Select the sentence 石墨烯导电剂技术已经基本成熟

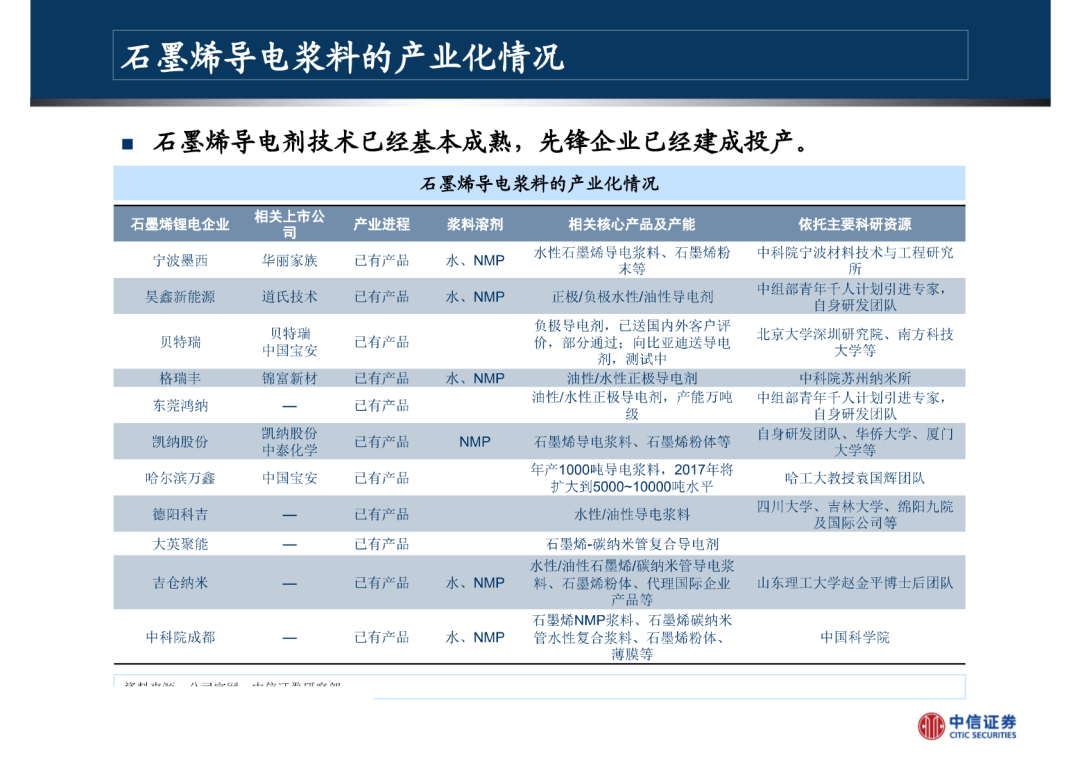coord(332,142)
